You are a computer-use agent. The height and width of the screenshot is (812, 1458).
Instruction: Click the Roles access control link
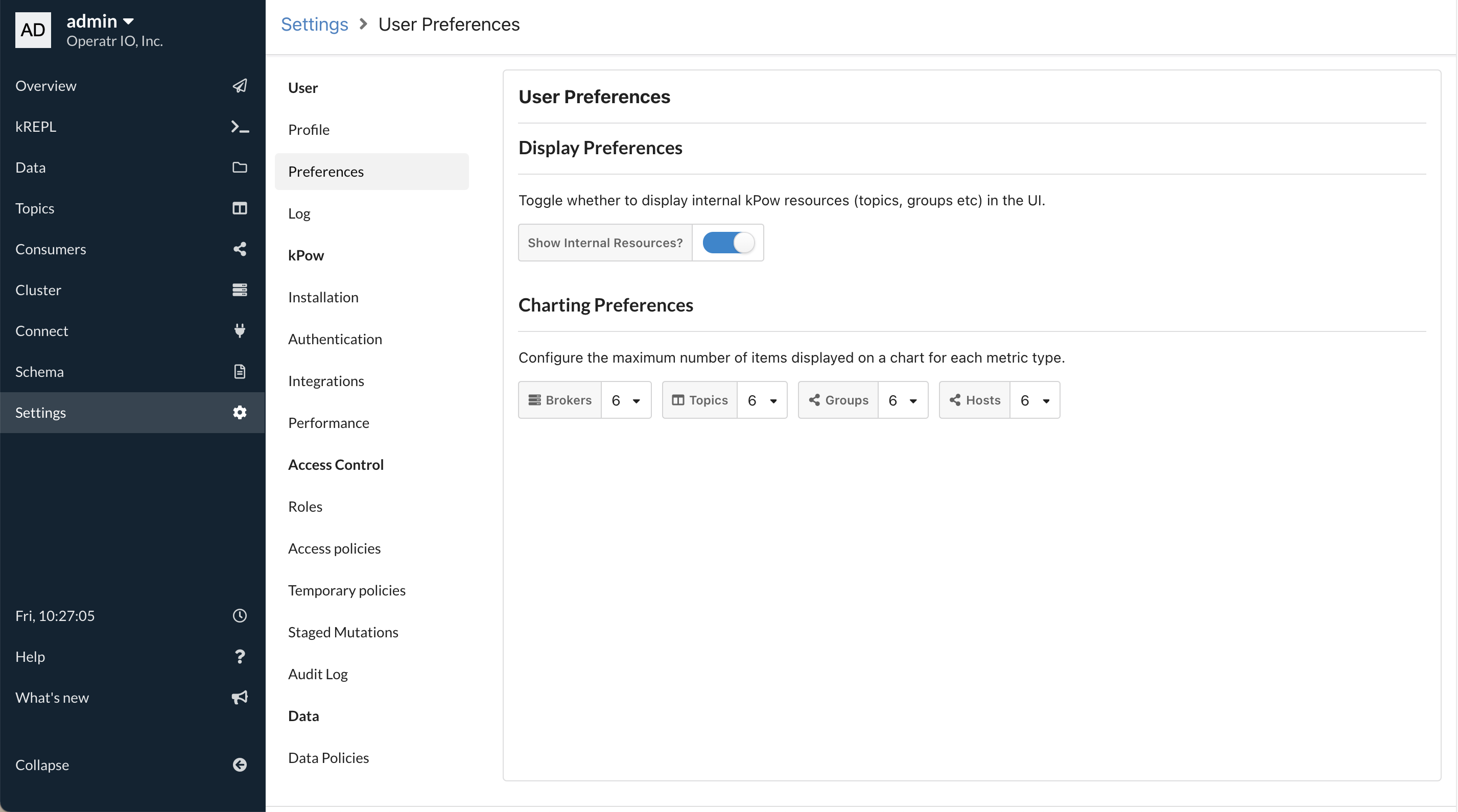coord(305,505)
